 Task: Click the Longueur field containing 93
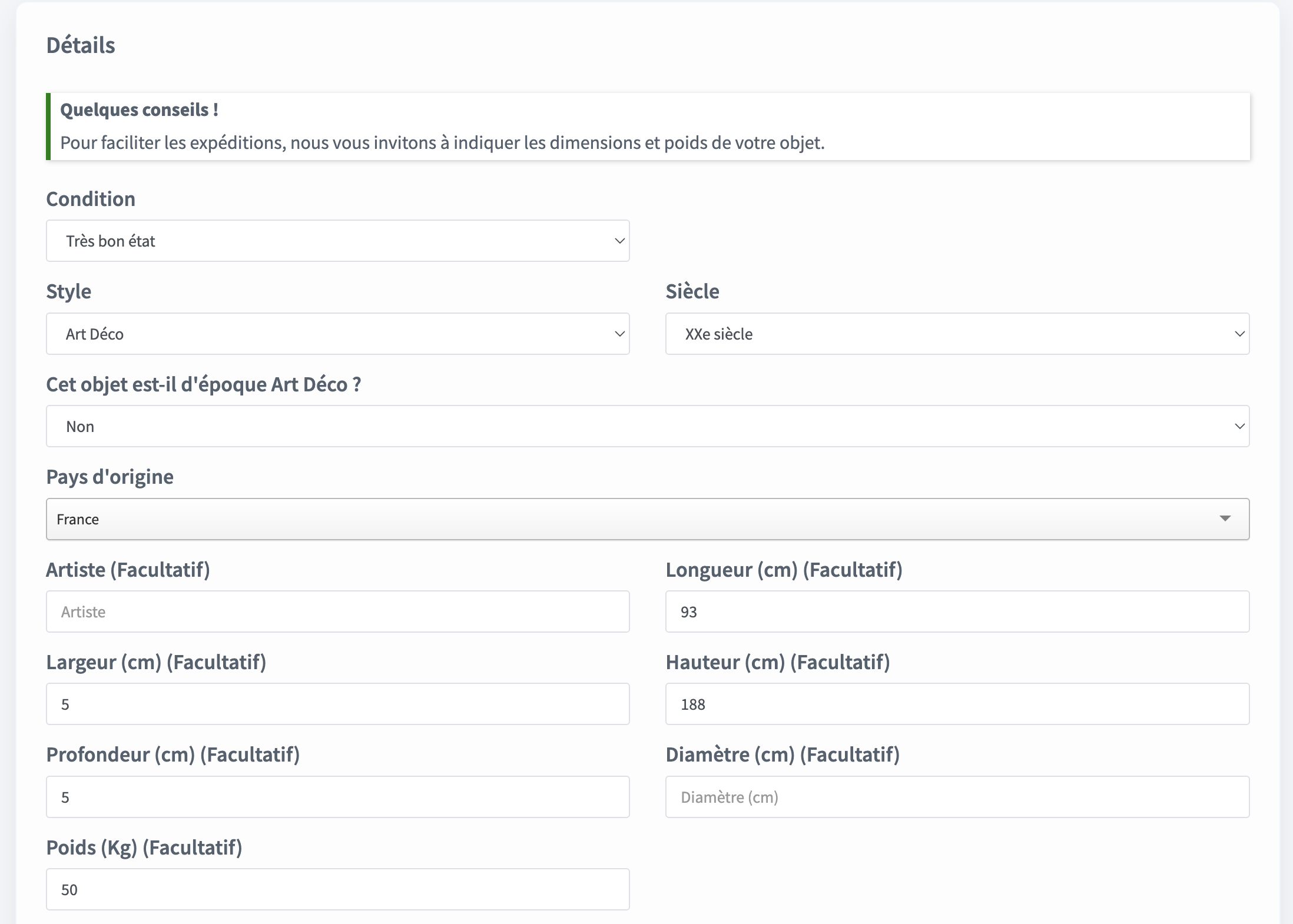pyautogui.click(x=957, y=611)
